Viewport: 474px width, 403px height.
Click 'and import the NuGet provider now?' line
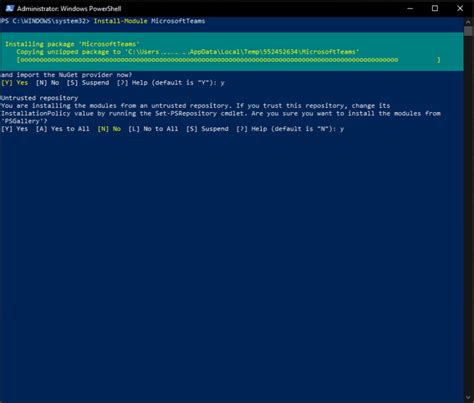[x=66, y=75]
